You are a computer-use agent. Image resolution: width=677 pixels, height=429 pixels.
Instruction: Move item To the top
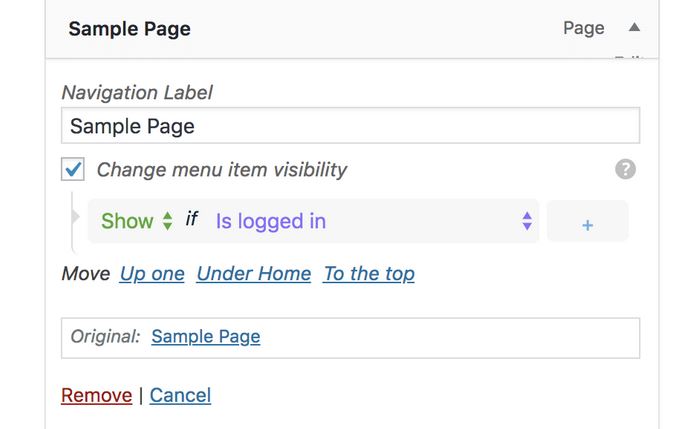click(x=369, y=274)
